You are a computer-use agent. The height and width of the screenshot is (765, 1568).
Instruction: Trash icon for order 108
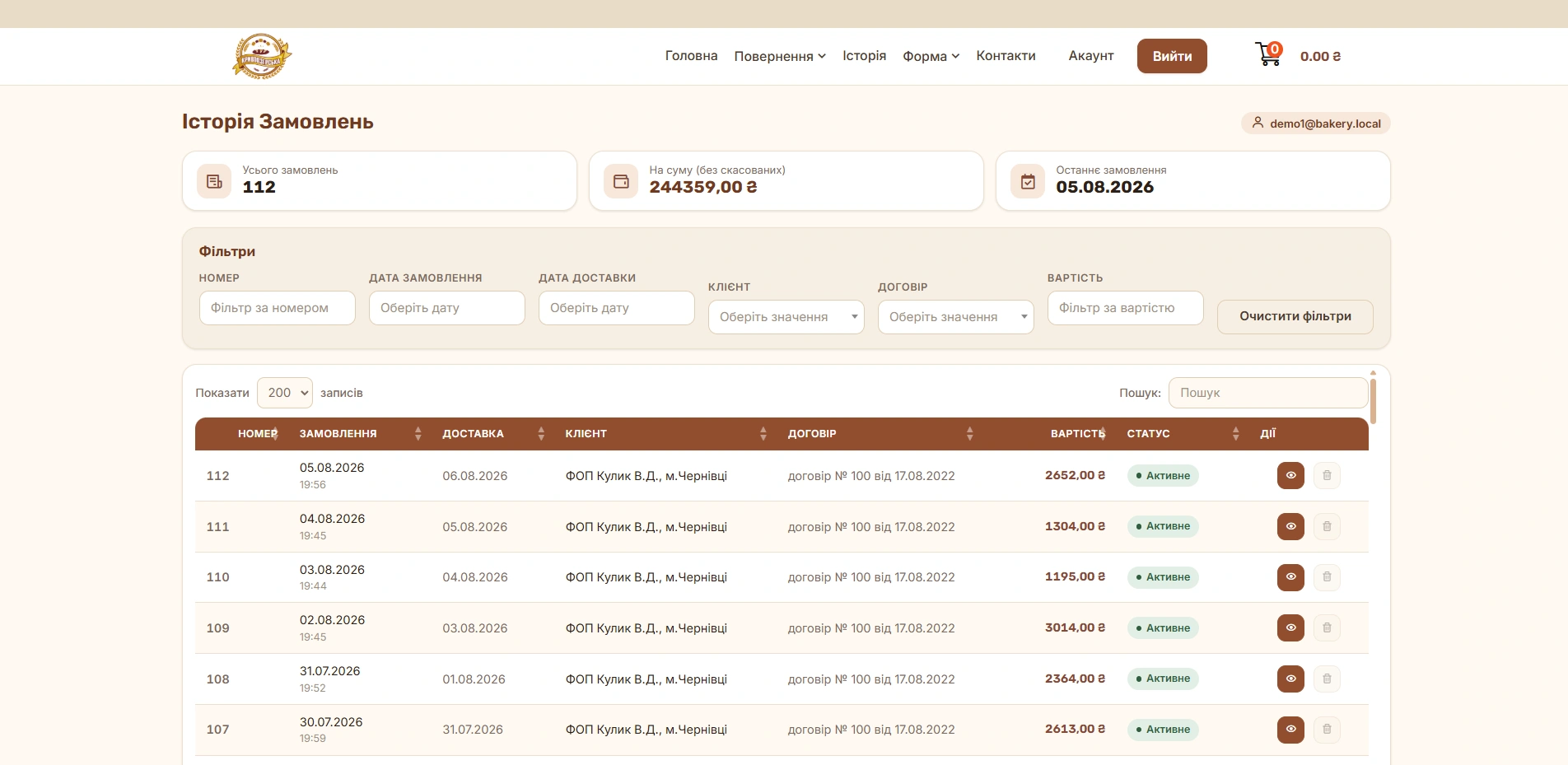pyautogui.click(x=1327, y=679)
